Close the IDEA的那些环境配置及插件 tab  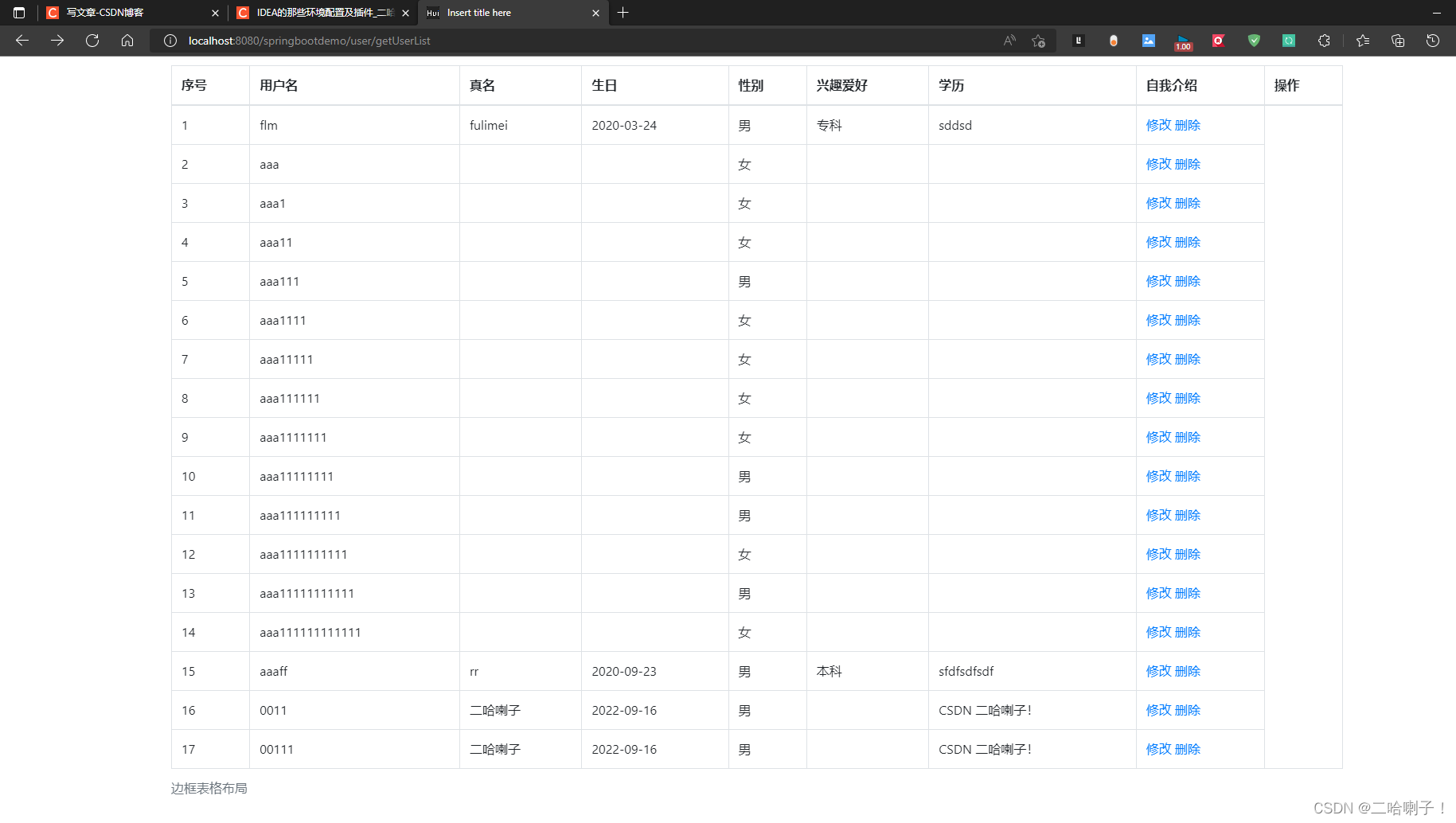(x=405, y=13)
